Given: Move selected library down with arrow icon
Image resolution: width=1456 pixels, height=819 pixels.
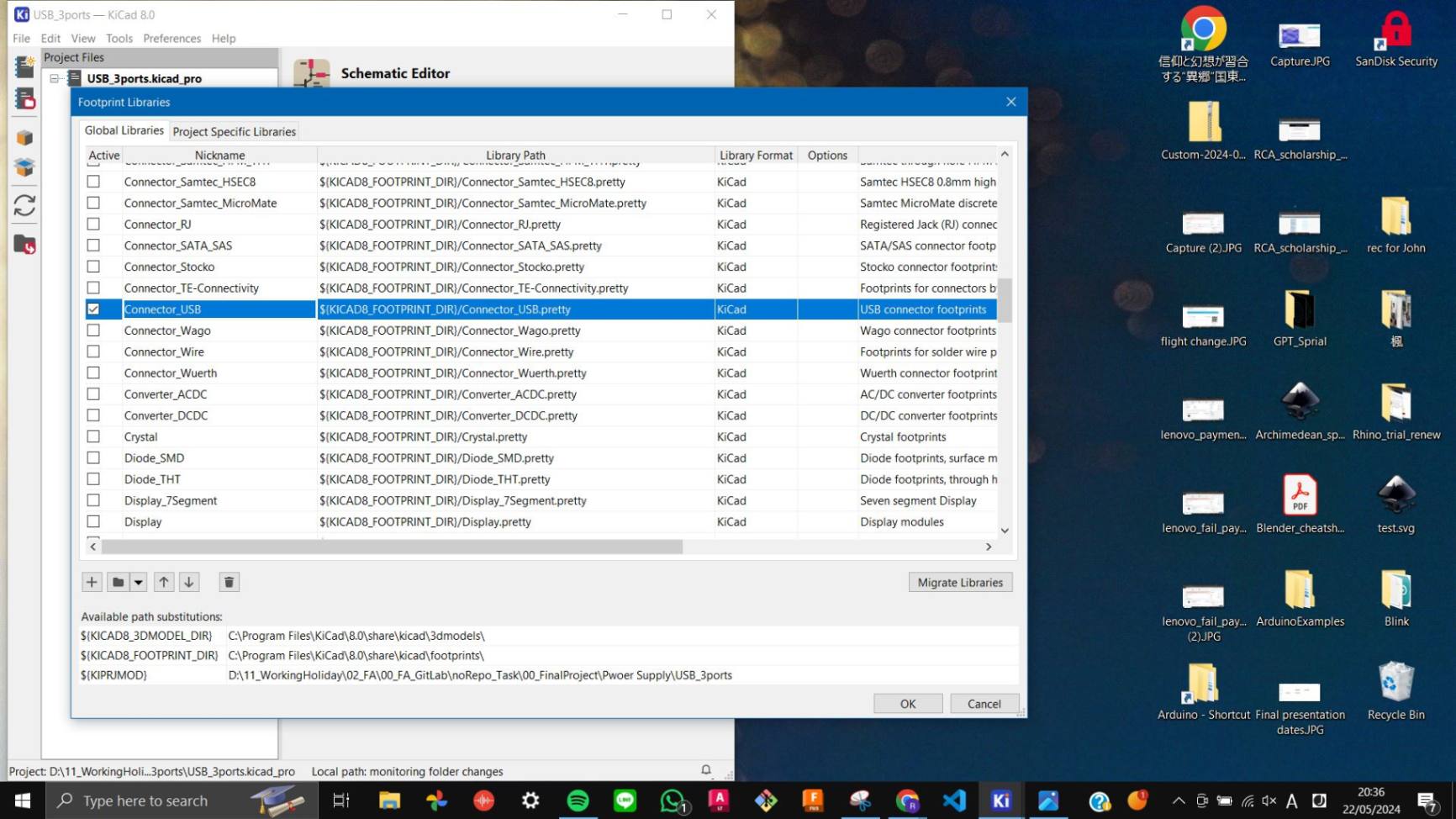Looking at the screenshot, I should (189, 582).
